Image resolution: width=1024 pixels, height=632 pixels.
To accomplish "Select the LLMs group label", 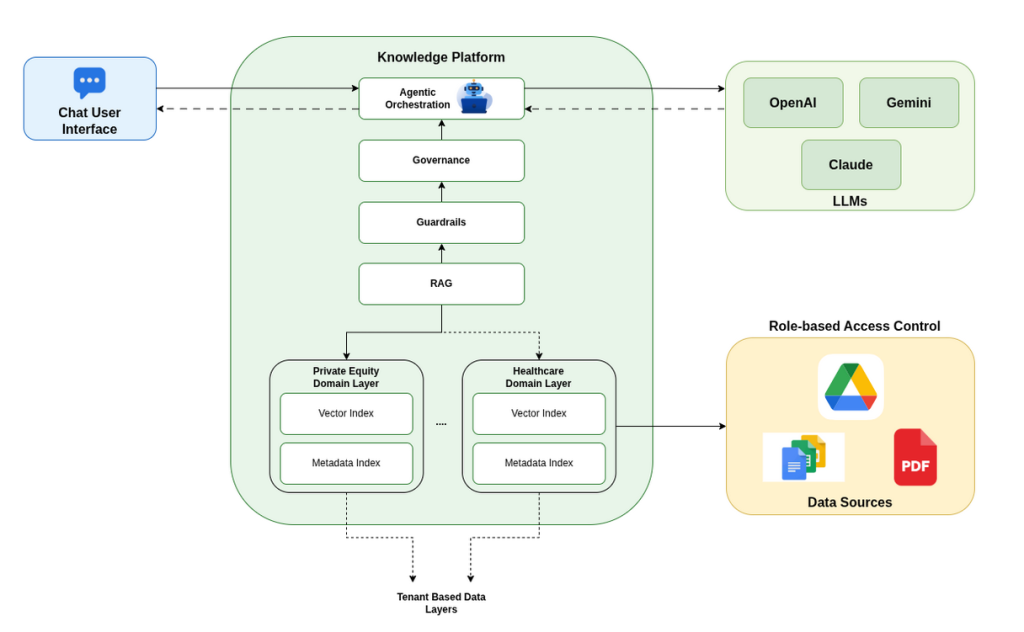I will (849, 201).
